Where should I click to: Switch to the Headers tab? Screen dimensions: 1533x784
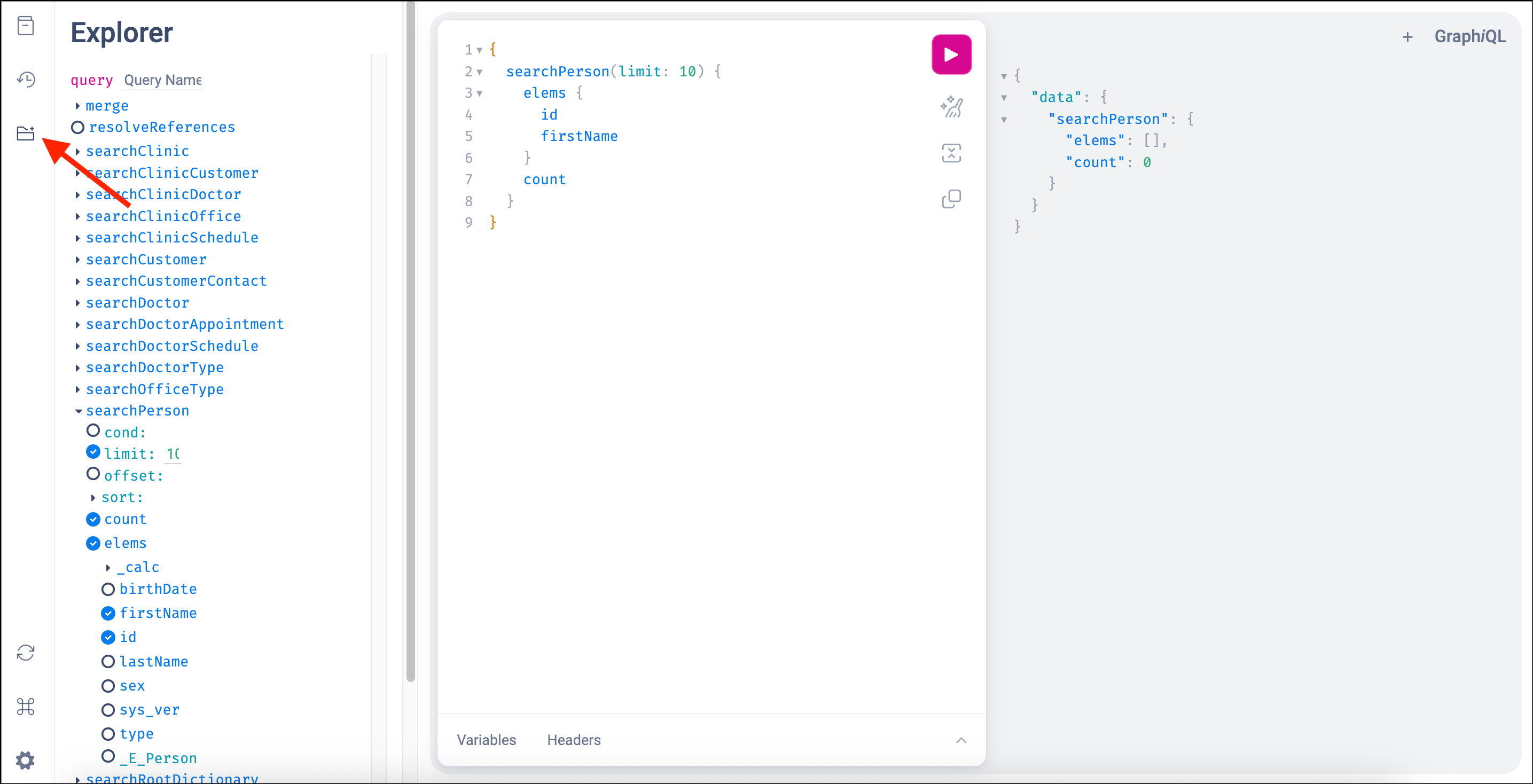[574, 740]
